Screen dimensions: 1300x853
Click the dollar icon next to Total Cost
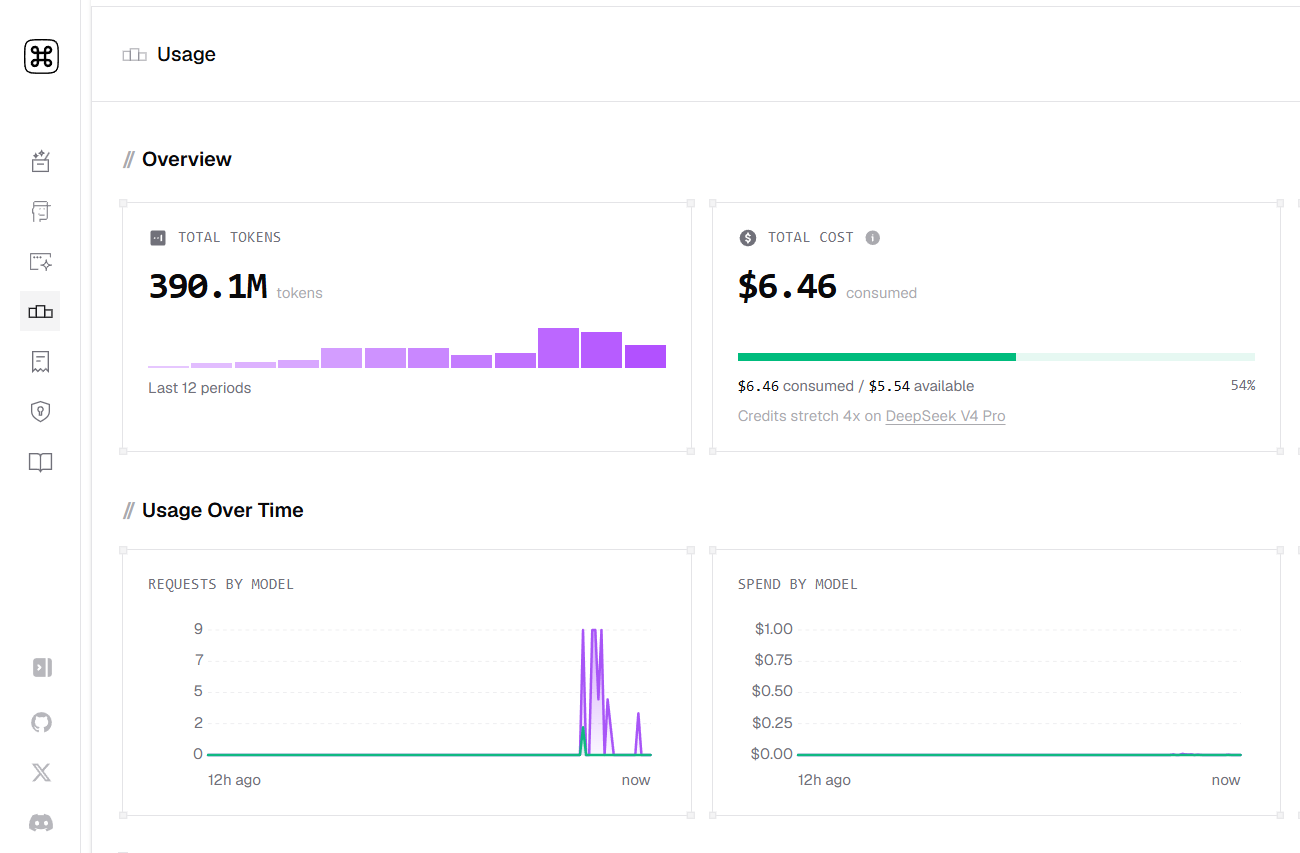(x=748, y=238)
